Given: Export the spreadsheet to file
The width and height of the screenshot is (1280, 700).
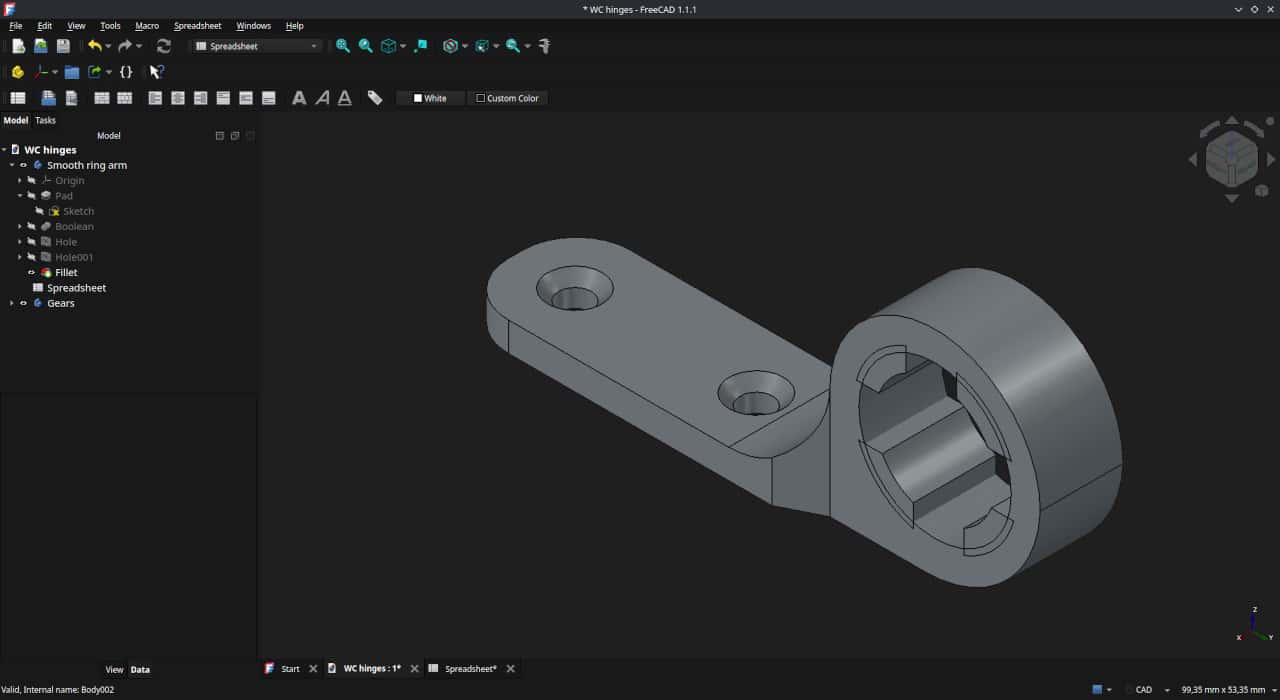Looking at the screenshot, I should tap(71, 98).
